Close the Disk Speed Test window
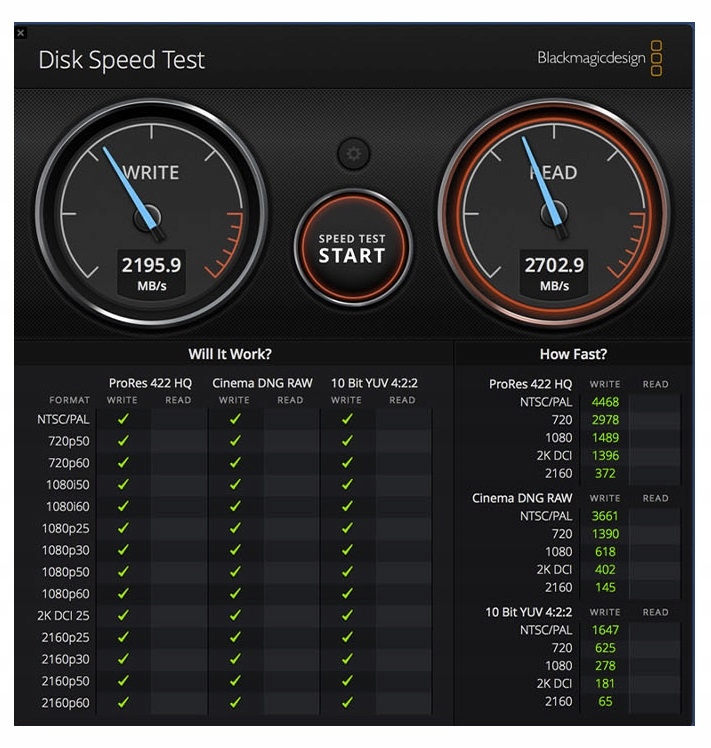The width and height of the screenshot is (711, 748). point(21,33)
